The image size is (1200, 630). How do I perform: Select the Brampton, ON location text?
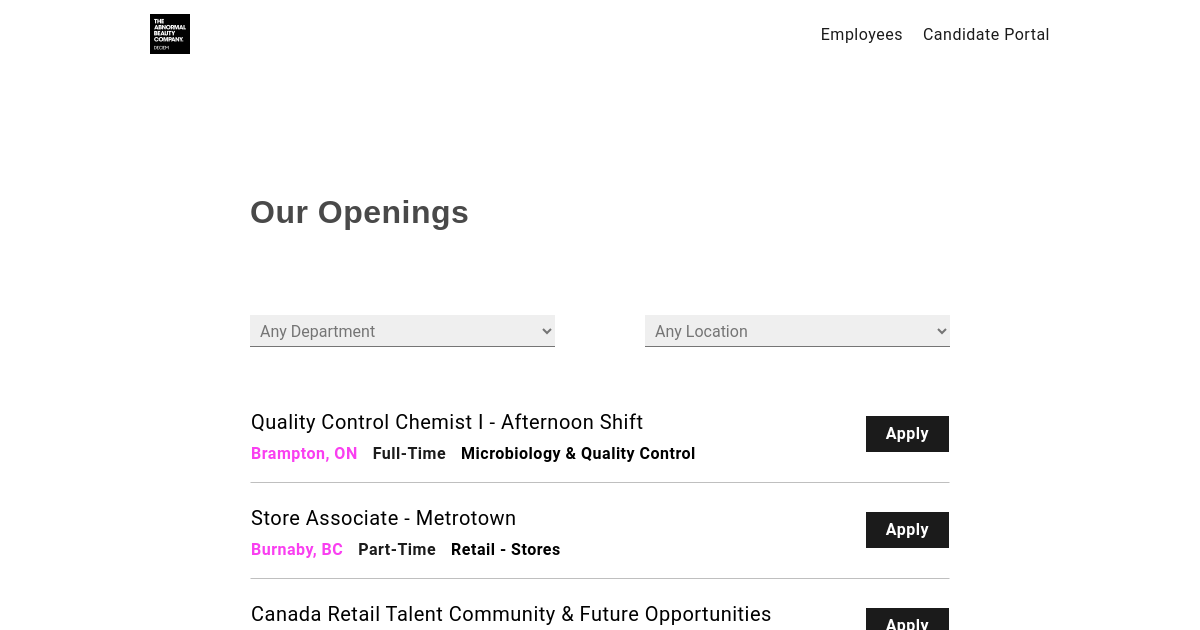[304, 453]
